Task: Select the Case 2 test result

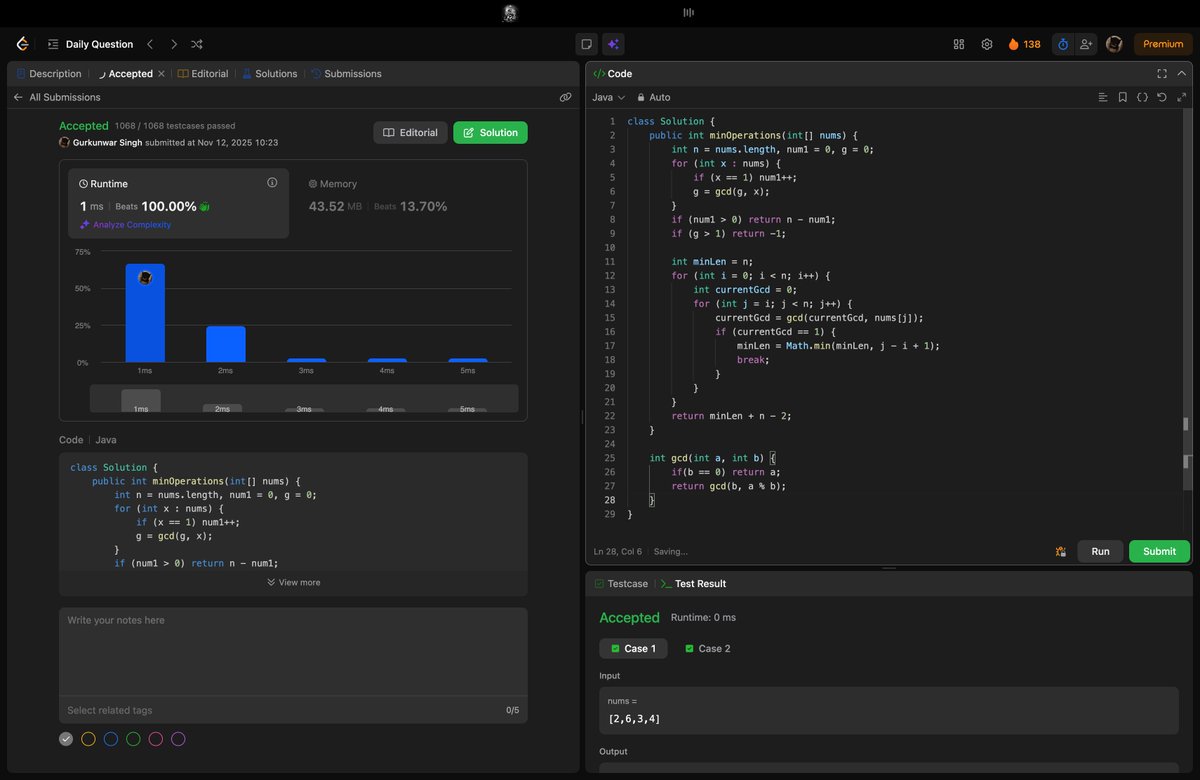Action: [708, 648]
